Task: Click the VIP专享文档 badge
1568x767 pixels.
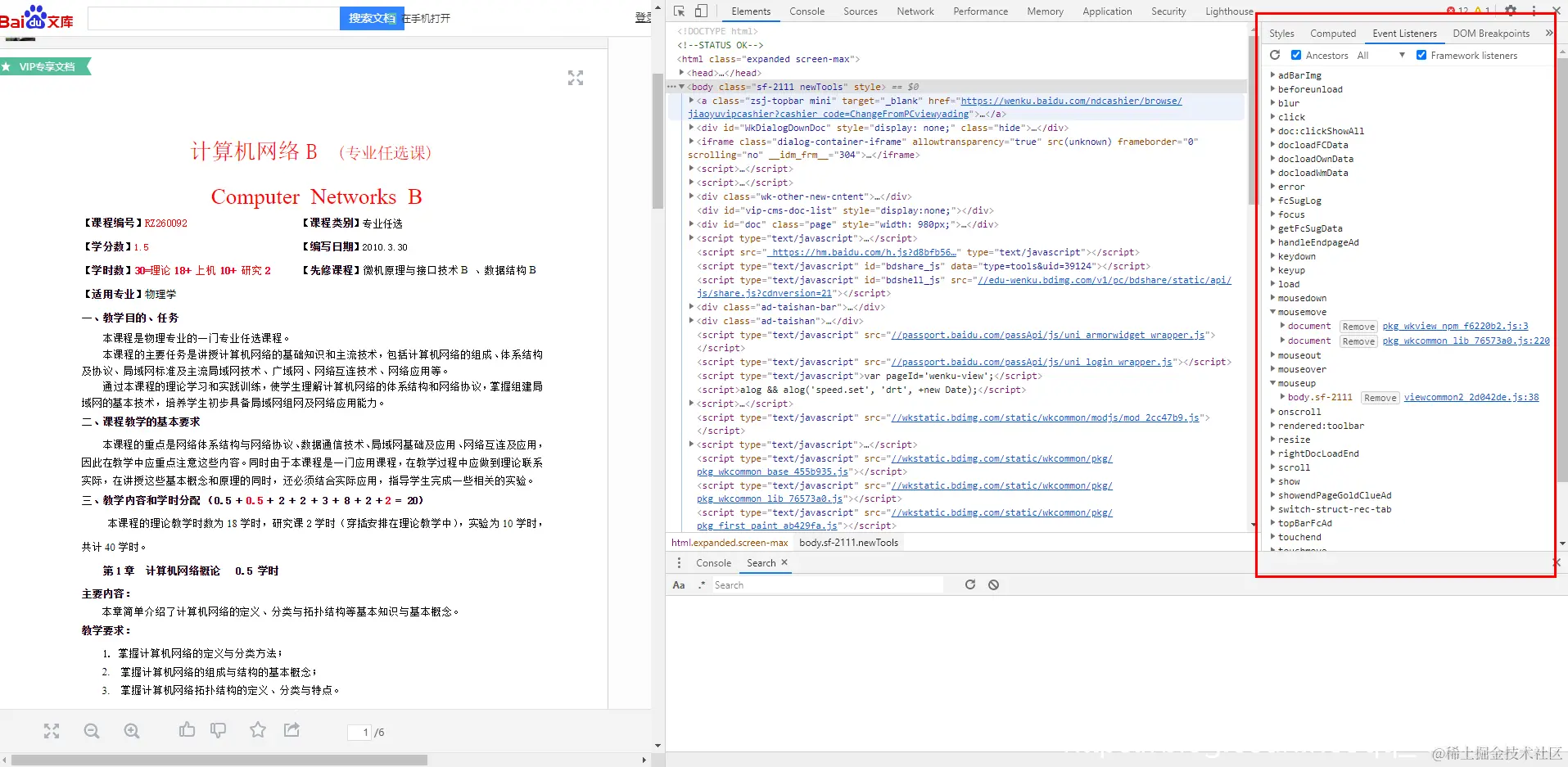Action: [x=45, y=66]
